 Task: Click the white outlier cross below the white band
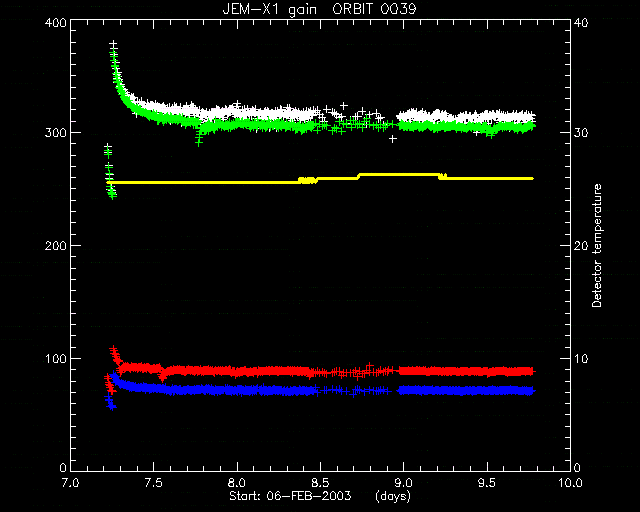(393, 139)
